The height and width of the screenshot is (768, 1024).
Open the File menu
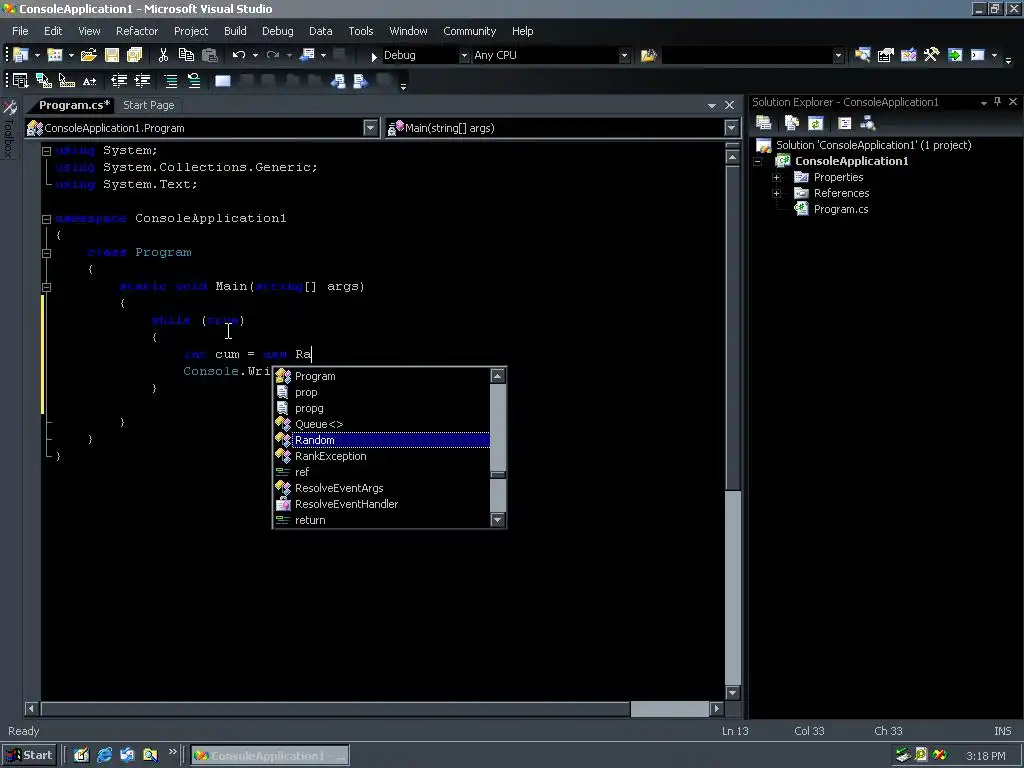pos(20,31)
